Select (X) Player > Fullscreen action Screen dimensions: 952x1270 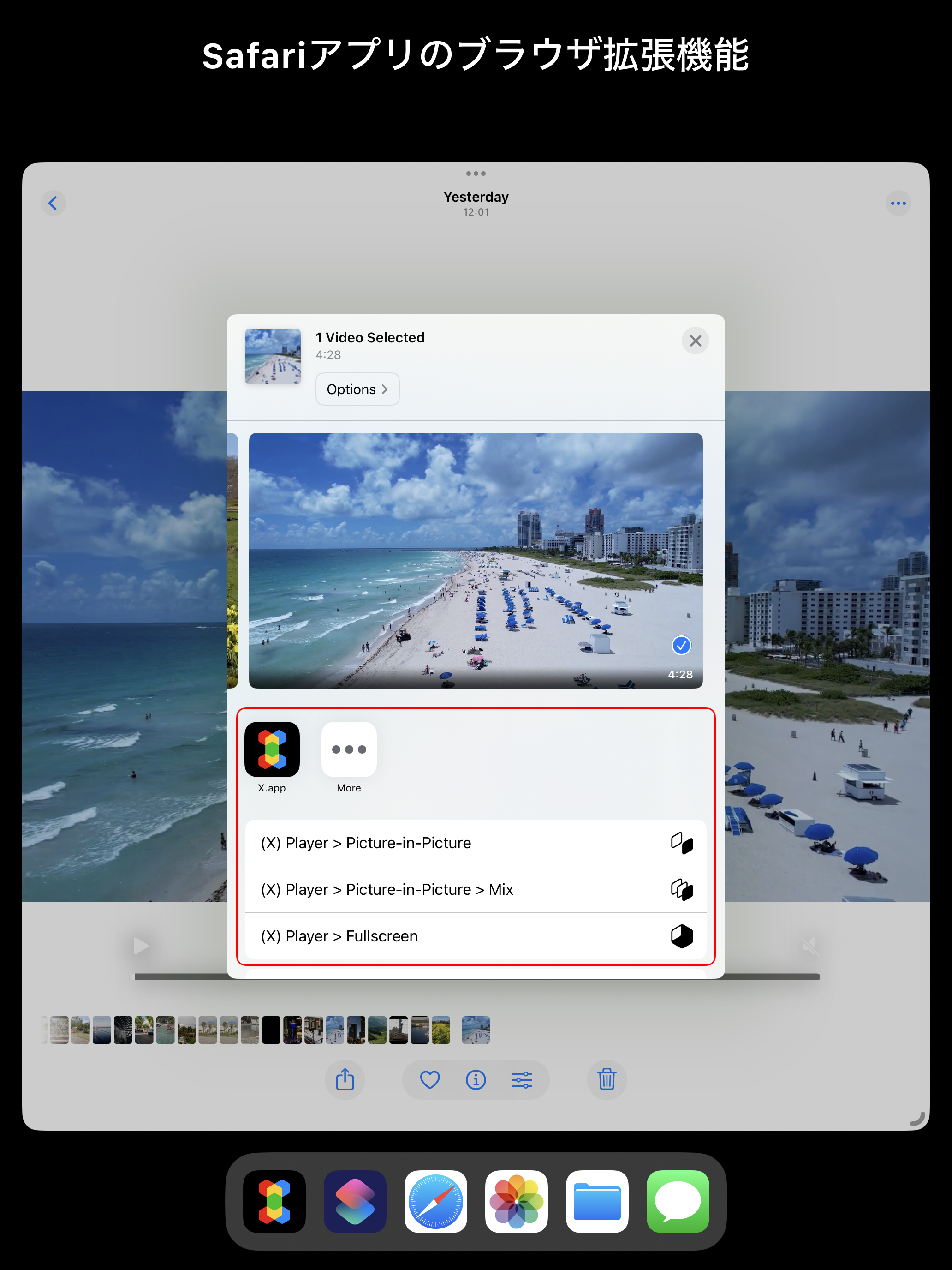pos(476,936)
